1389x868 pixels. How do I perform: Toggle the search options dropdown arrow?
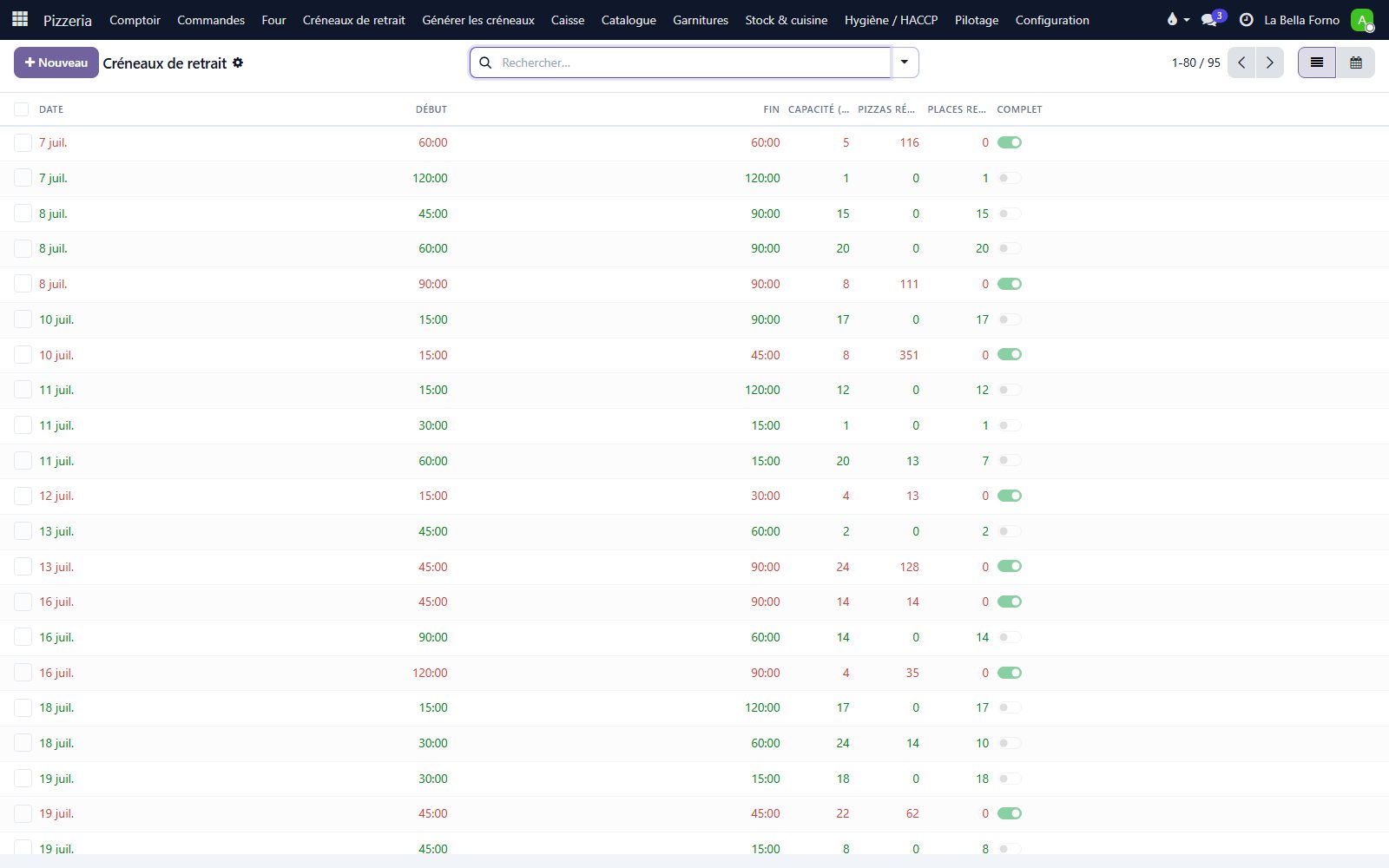[x=905, y=62]
